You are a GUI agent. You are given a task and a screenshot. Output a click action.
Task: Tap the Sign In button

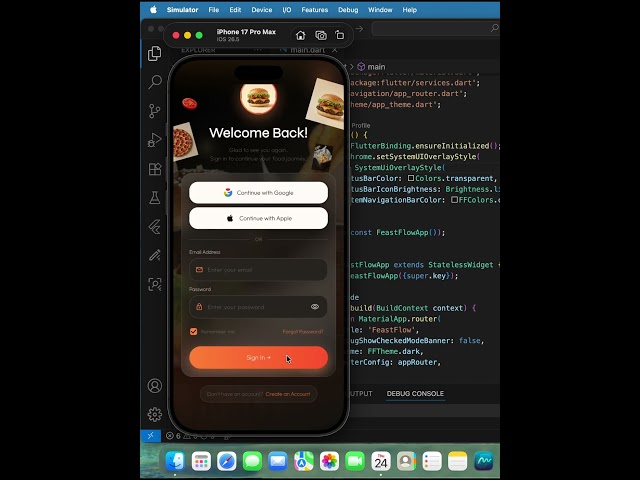point(258,358)
